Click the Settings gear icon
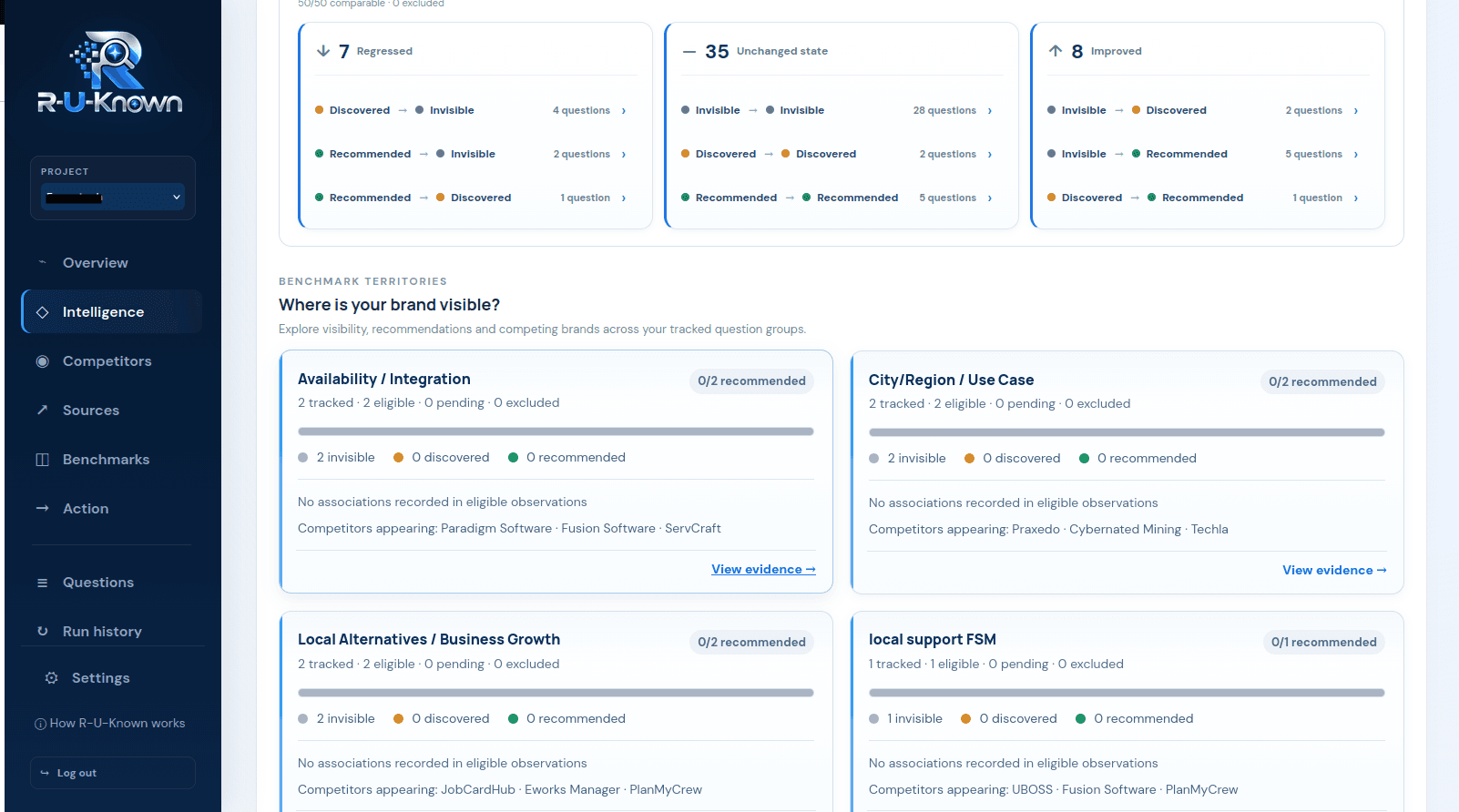 coord(51,677)
